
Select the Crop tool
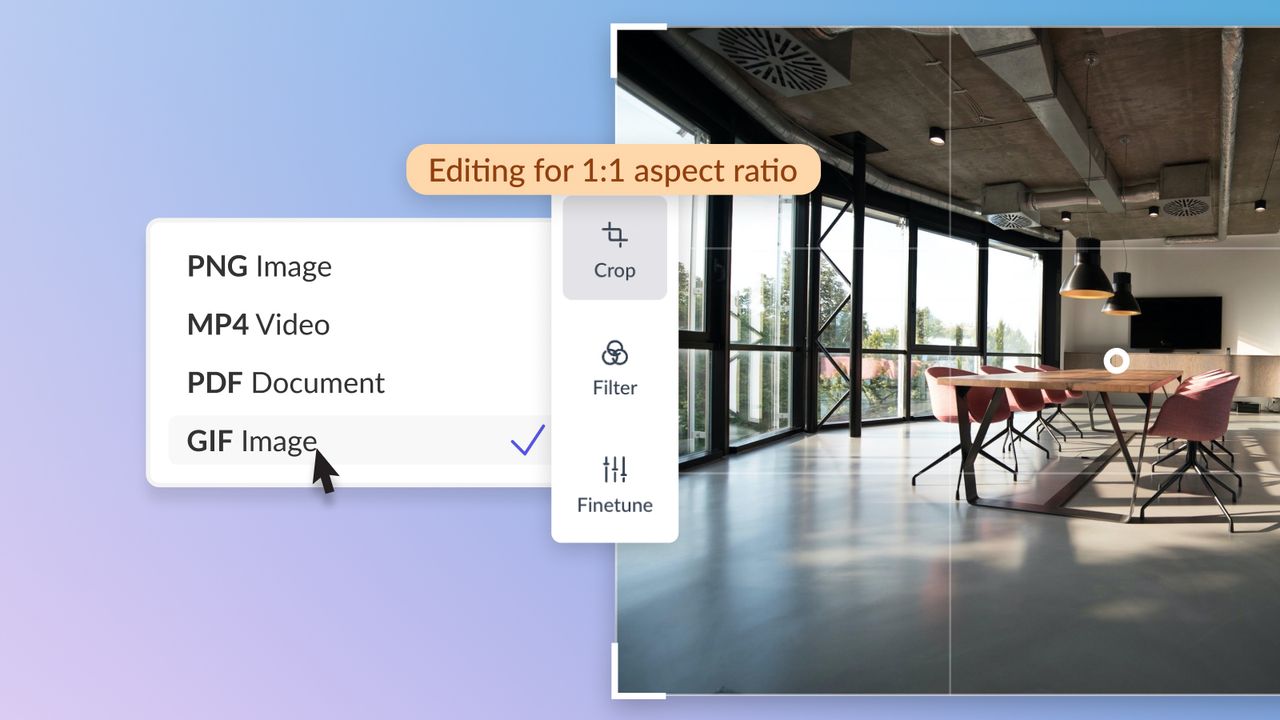[x=614, y=249]
